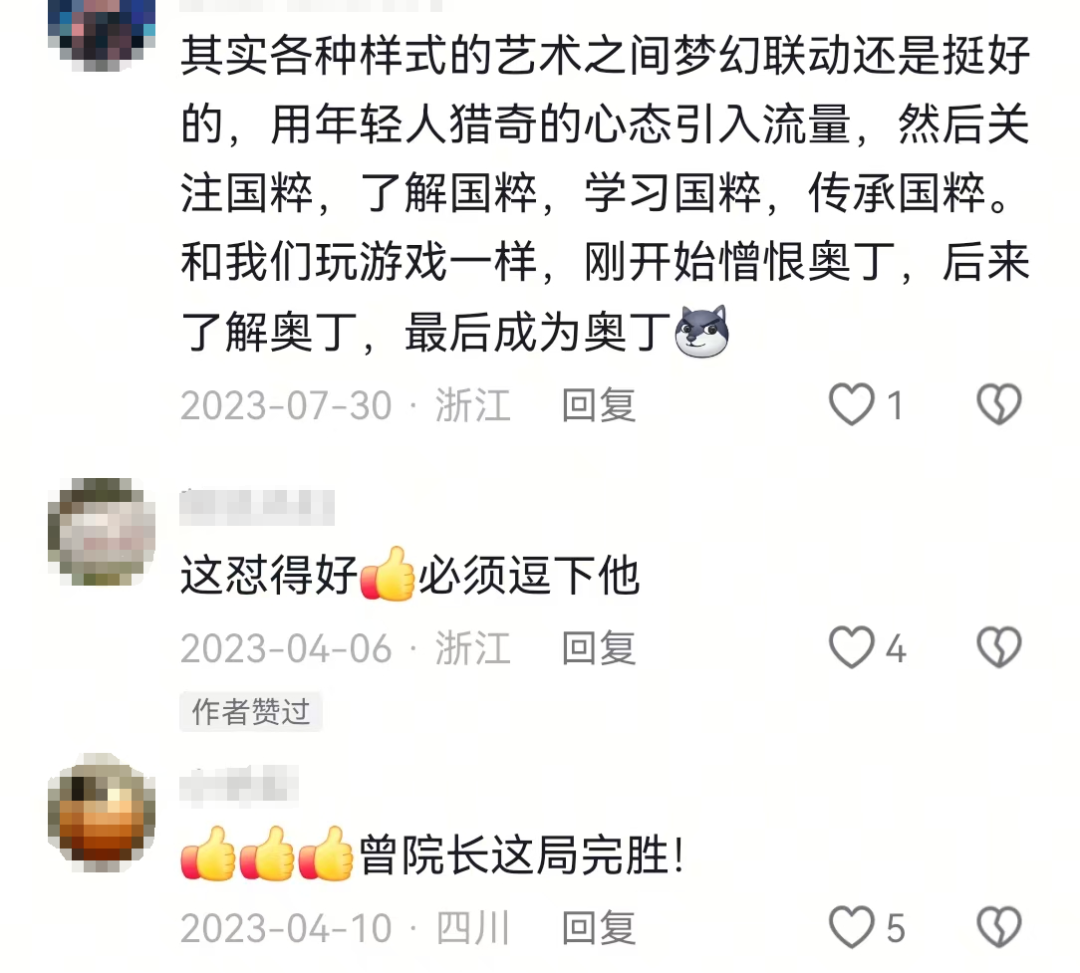Screen dimensions: 1080x973
Task: Open blurred username above 这怼得好 comment
Action: (x=257, y=508)
